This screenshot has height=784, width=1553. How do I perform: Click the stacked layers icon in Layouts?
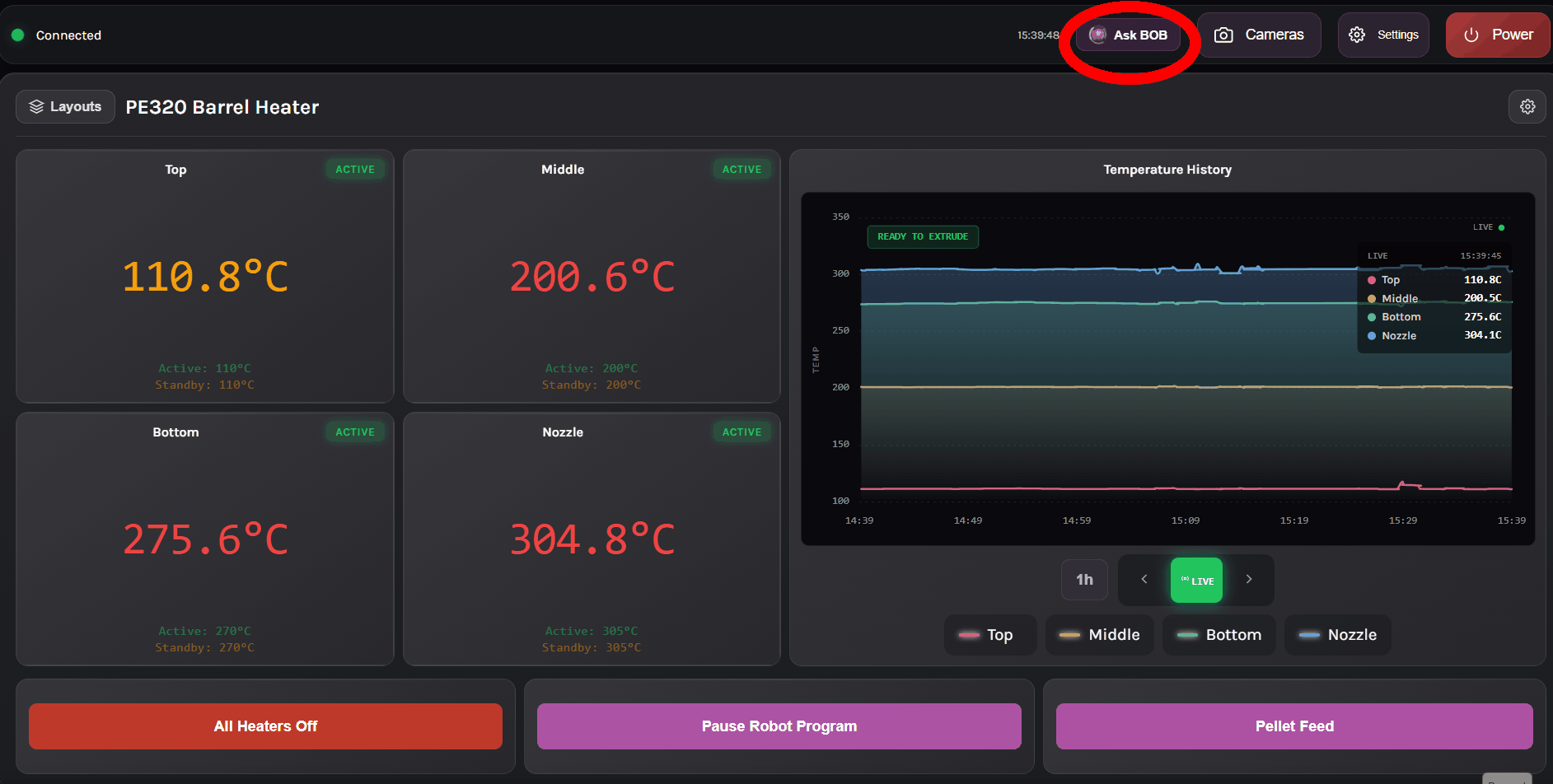[36, 106]
